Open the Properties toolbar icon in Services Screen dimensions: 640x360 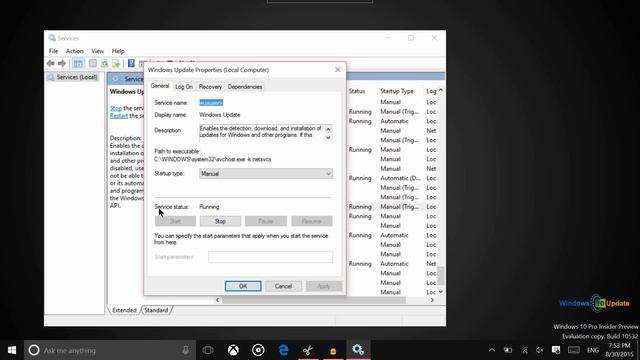point(93,63)
